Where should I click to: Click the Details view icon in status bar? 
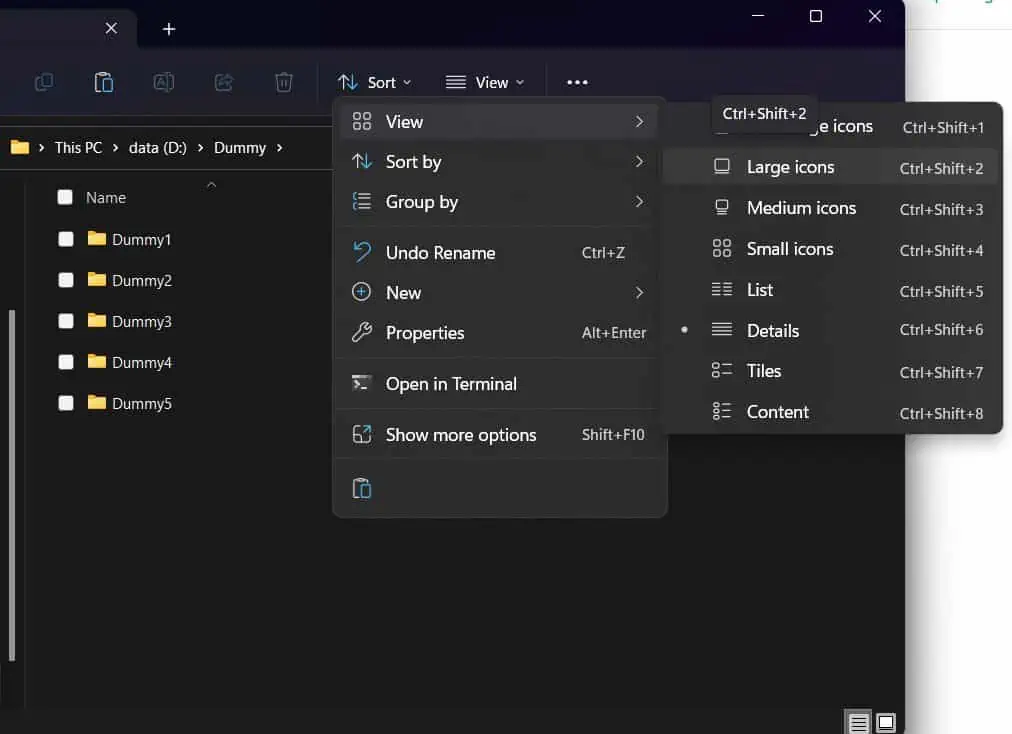click(857, 721)
